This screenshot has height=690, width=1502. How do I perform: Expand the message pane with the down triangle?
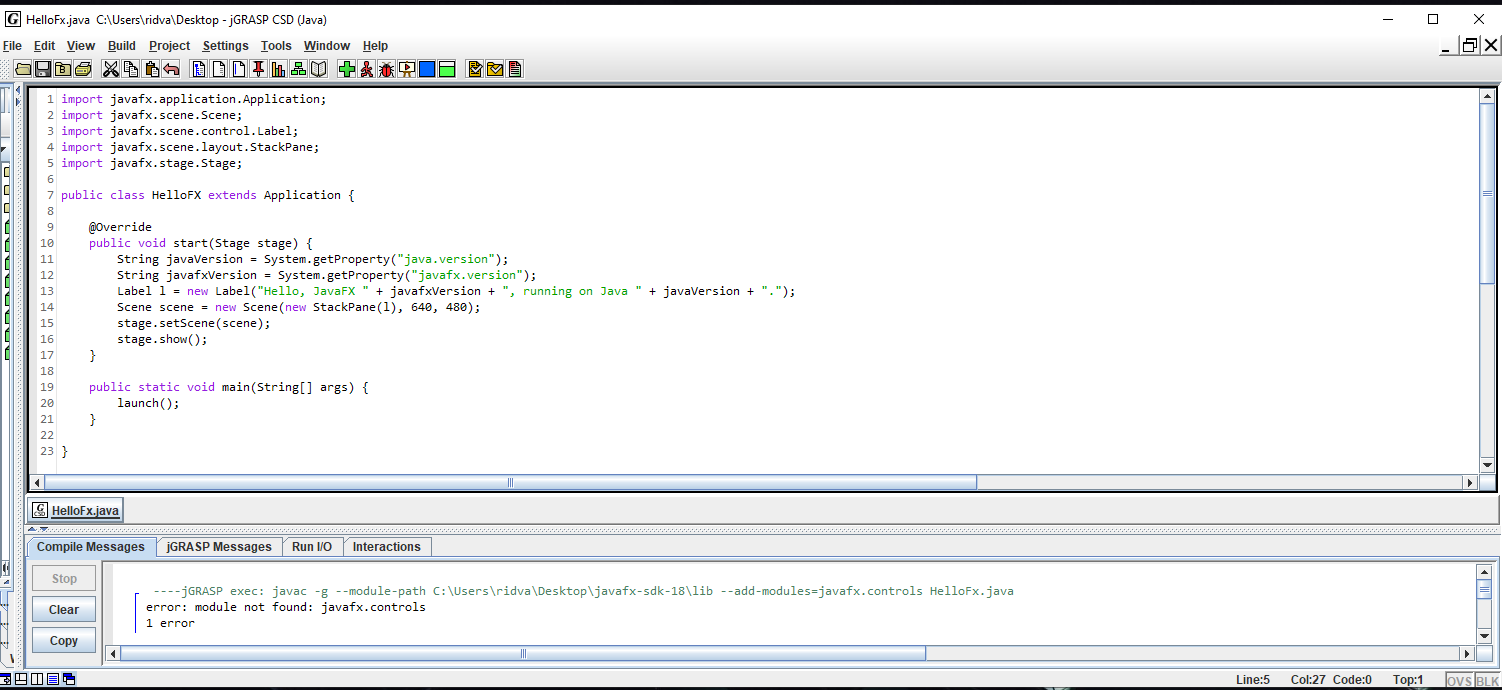point(44,530)
